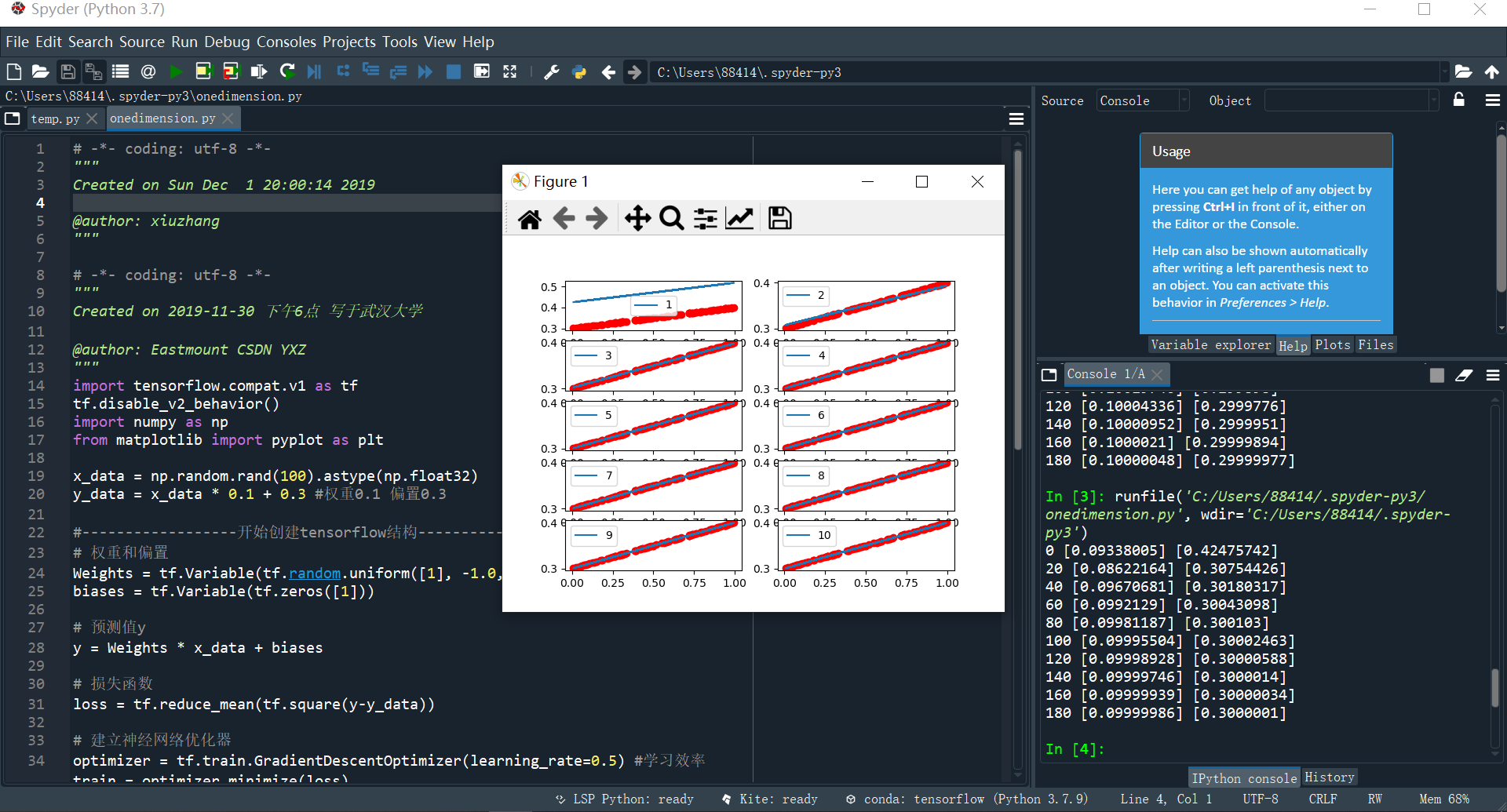The height and width of the screenshot is (812, 1507).
Task: Save the figure in Figure 1
Action: coord(779,218)
